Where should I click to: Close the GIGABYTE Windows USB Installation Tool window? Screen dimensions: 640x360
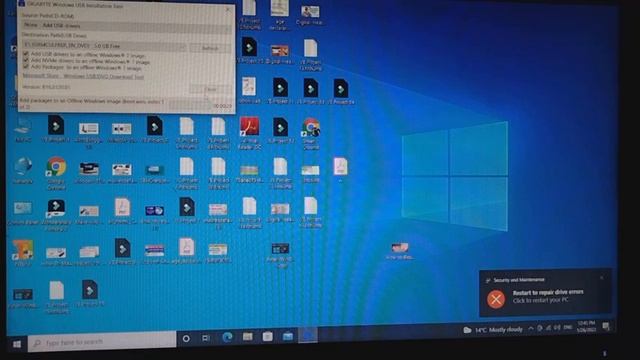pos(228,9)
